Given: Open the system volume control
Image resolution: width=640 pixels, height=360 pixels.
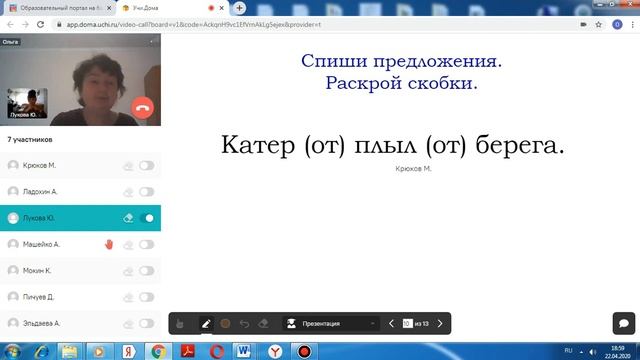Looking at the screenshot, I should pyautogui.click(x=593, y=352).
